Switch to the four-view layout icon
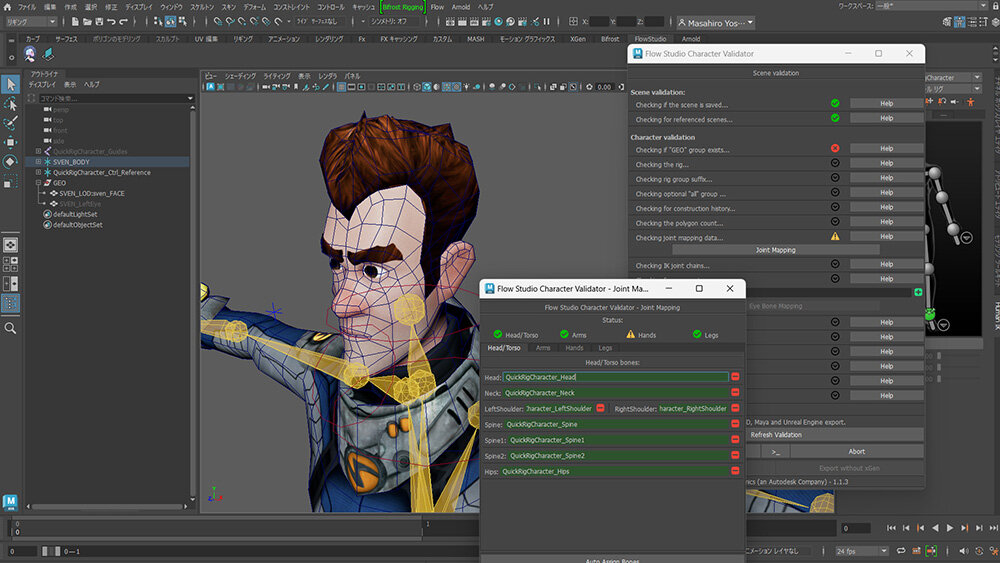 click(x=10, y=265)
